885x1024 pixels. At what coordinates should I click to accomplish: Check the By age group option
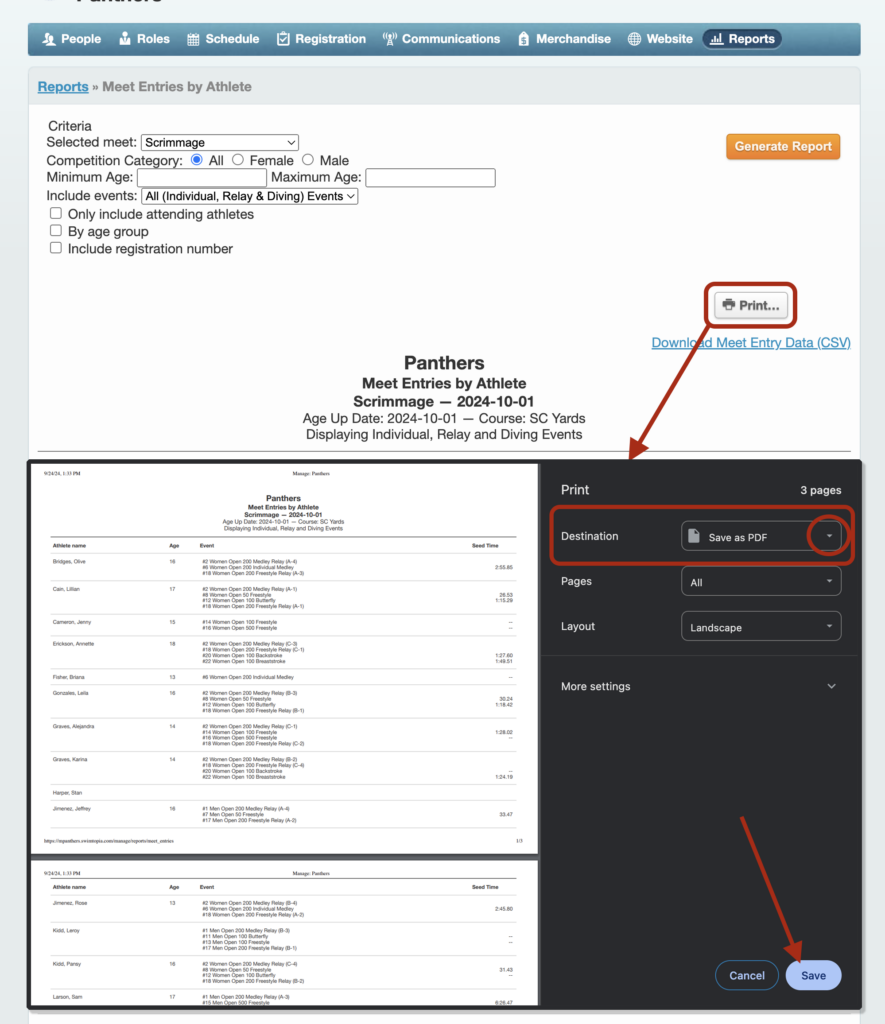[56, 231]
